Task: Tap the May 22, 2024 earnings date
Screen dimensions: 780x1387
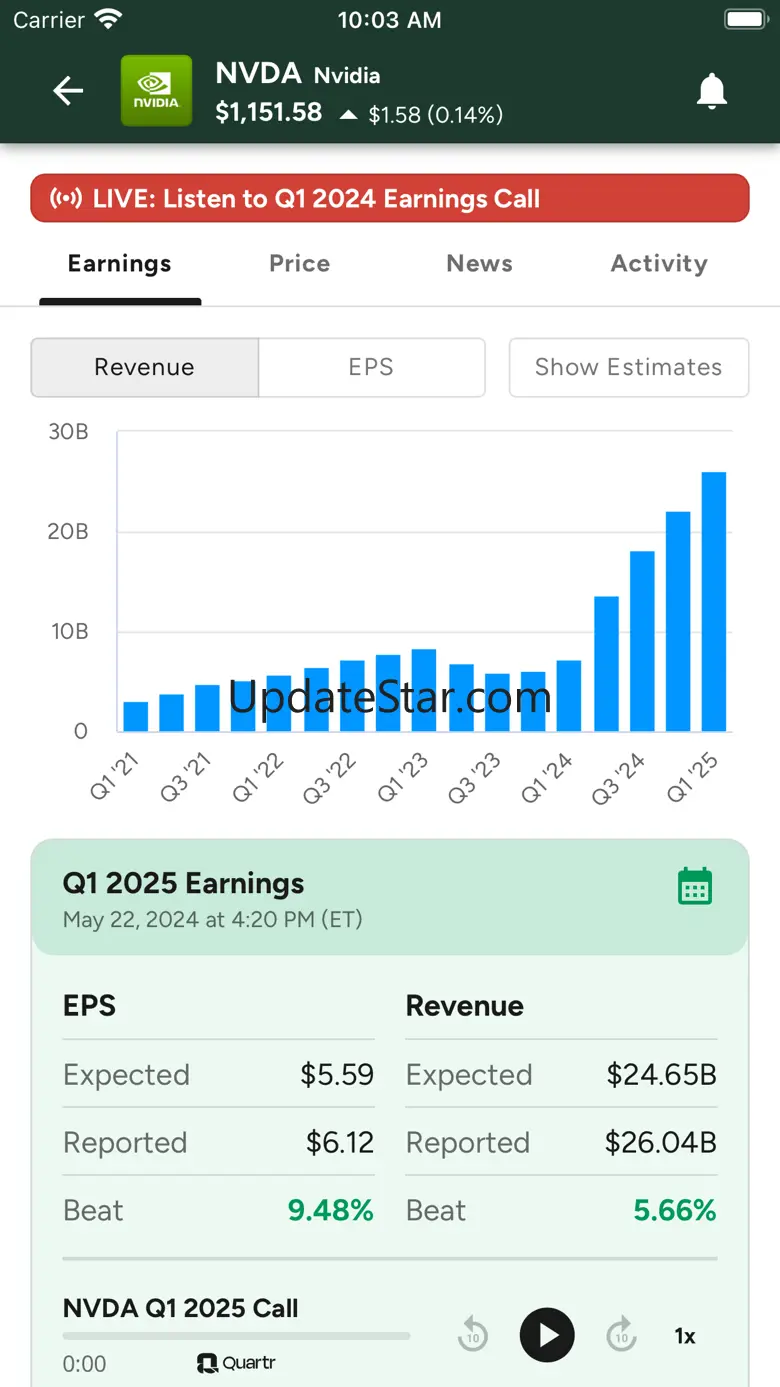Action: (x=212, y=919)
